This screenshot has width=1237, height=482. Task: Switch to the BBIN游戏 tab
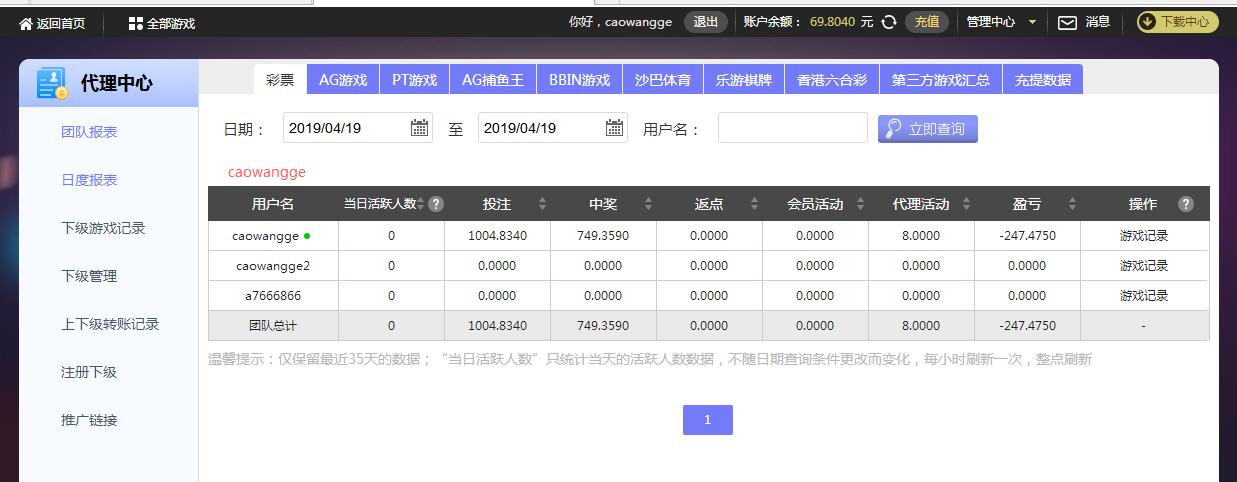pyautogui.click(x=579, y=80)
